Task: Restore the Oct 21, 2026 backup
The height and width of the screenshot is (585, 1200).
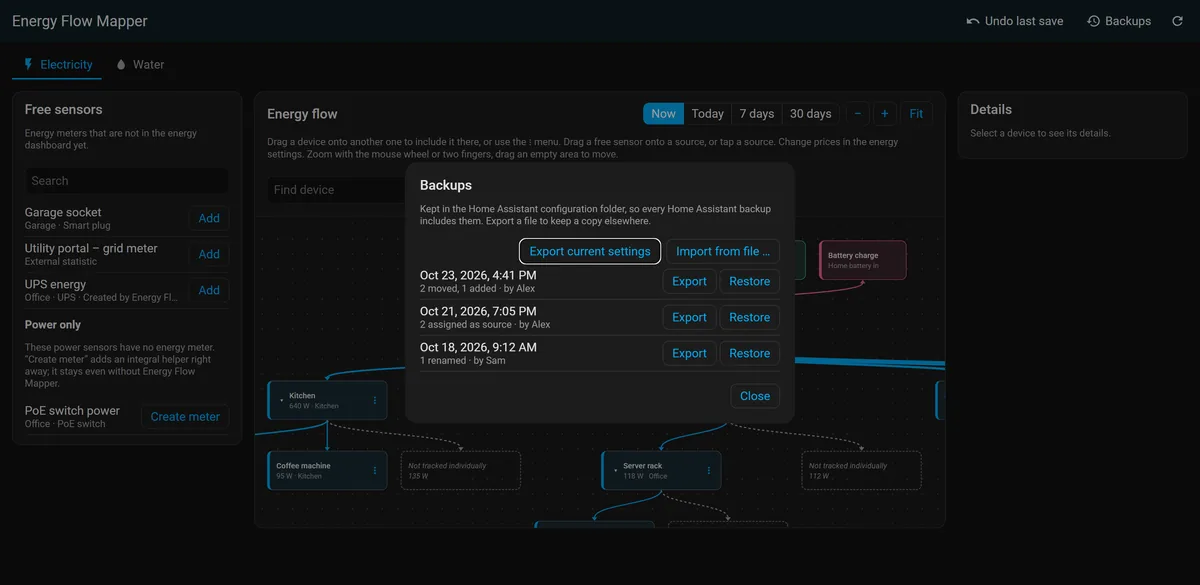Action: point(750,317)
